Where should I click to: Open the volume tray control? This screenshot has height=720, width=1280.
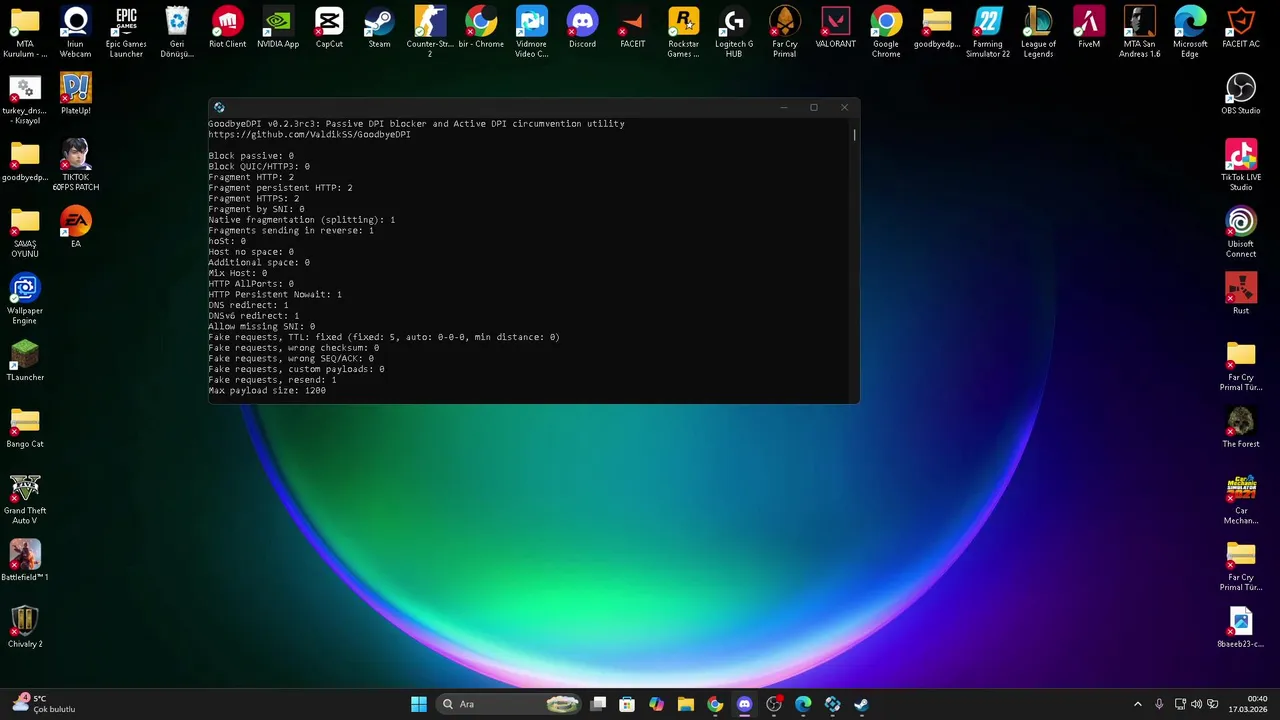click(x=1197, y=704)
